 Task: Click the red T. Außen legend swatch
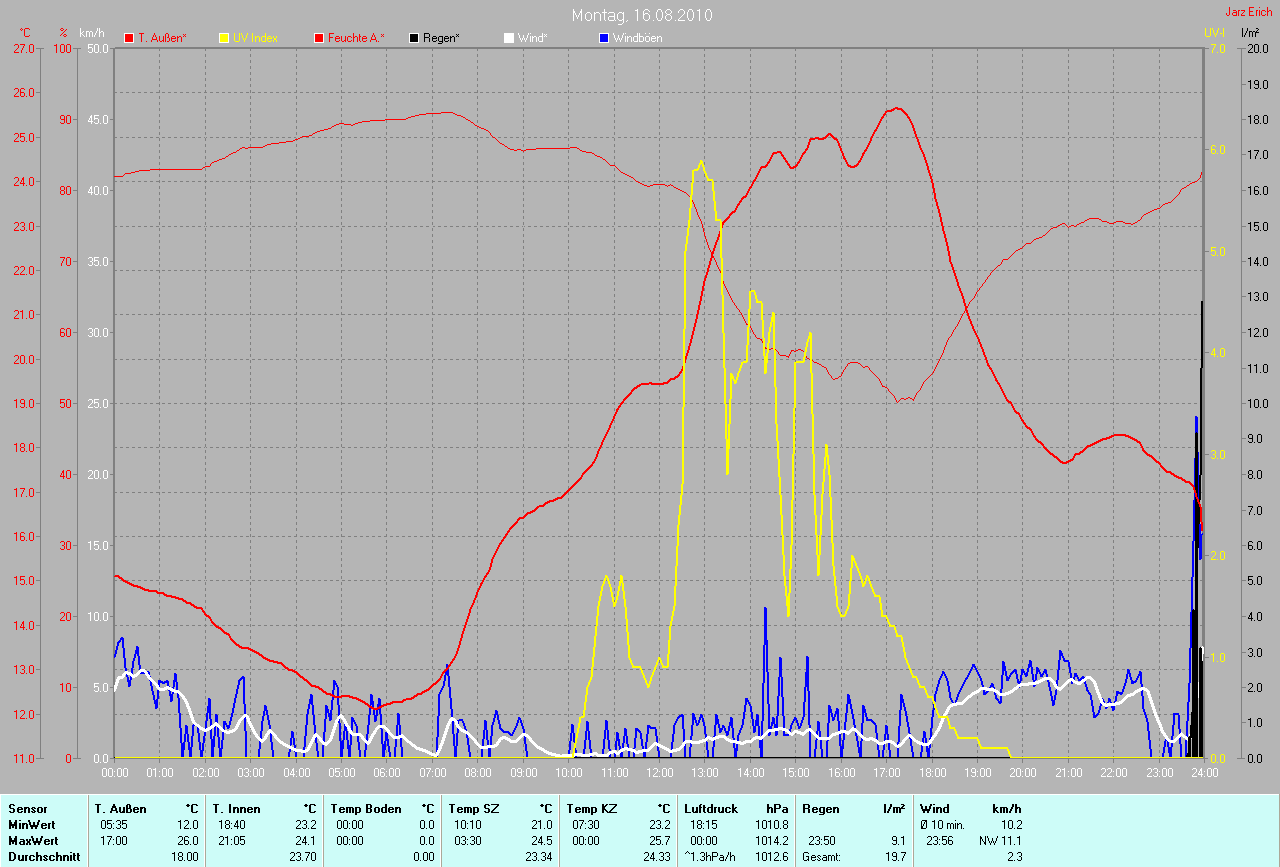click(129, 38)
